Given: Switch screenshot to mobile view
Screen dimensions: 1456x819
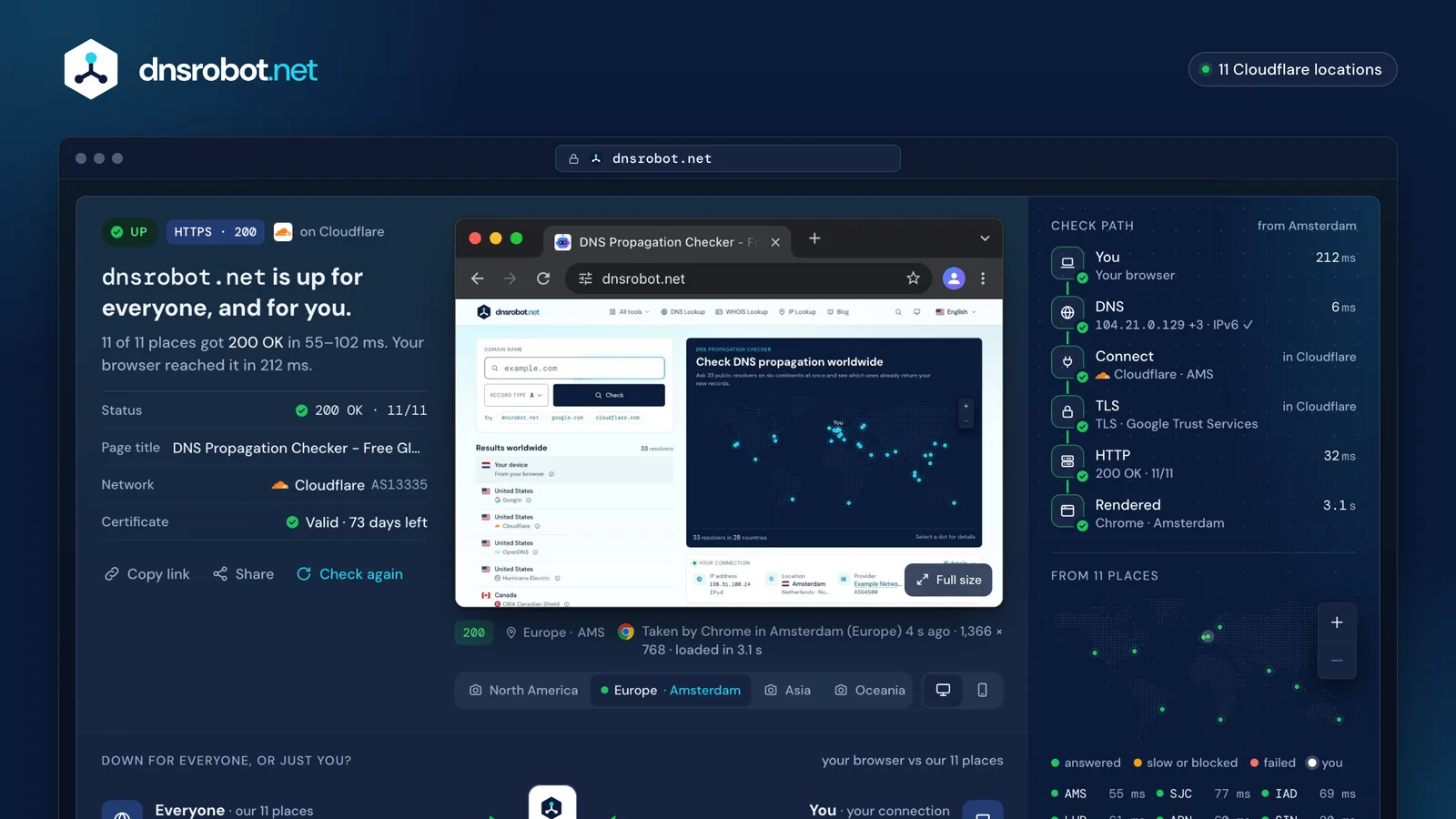Looking at the screenshot, I should click(982, 690).
